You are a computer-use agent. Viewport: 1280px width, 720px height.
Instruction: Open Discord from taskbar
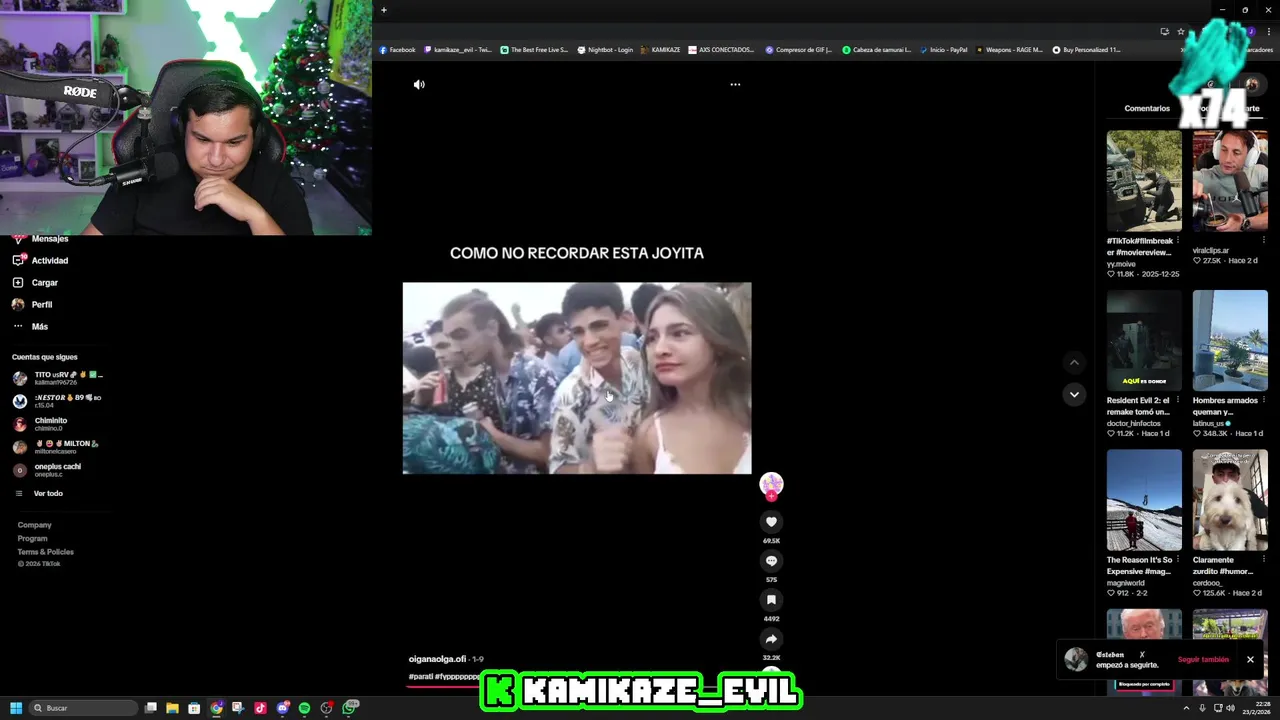[283, 708]
